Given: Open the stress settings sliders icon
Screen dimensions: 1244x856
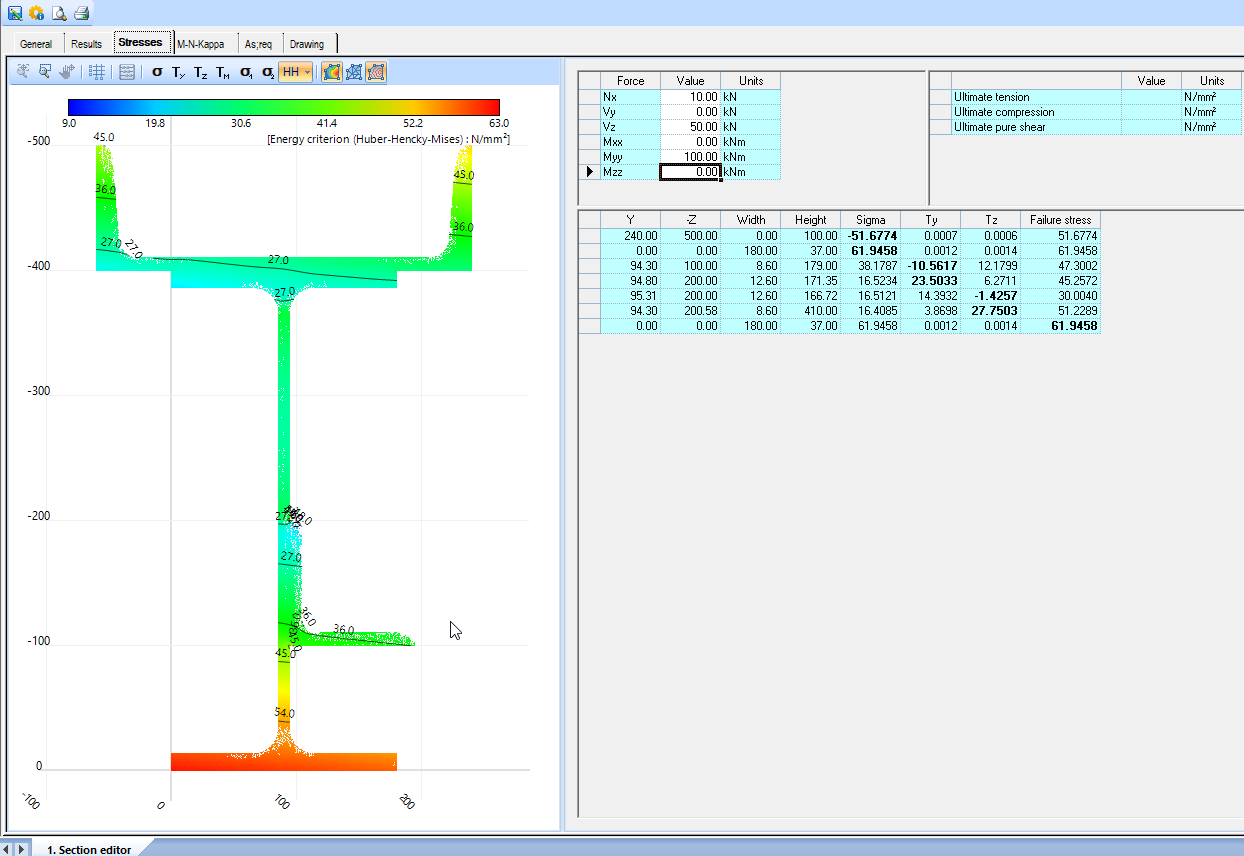Looking at the screenshot, I should click(x=127, y=72).
